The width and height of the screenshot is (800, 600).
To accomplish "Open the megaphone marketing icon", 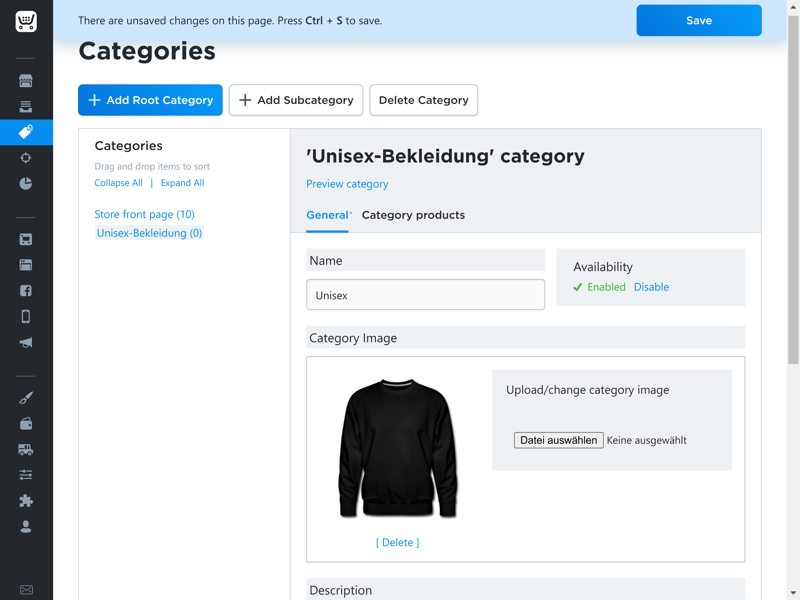I will click(x=26, y=342).
